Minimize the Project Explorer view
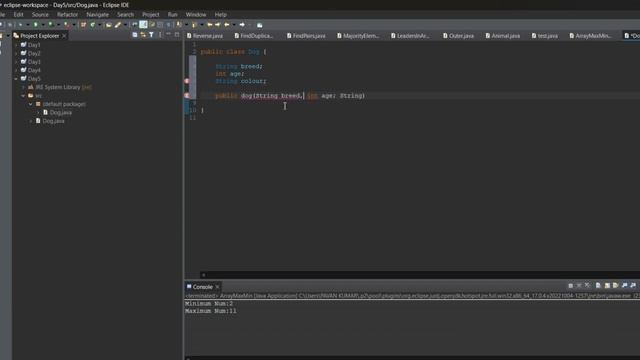Viewport: 640px width, 360px height. pyautogui.click(x=169, y=35)
